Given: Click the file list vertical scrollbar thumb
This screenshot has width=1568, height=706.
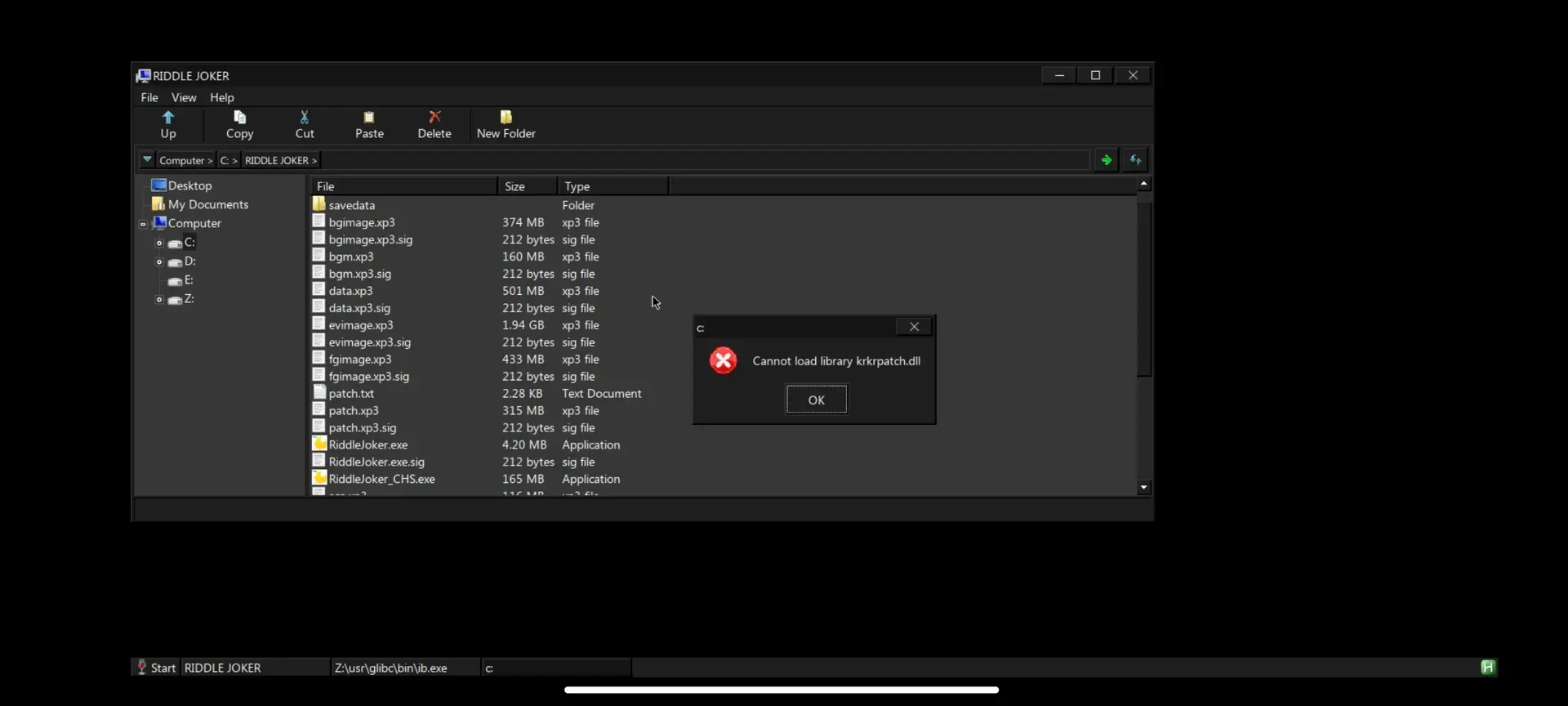Looking at the screenshot, I should click(x=1144, y=289).
